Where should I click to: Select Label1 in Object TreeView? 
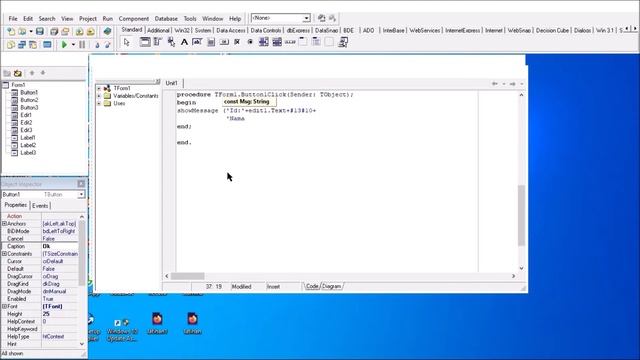click(x=28, y=138)
